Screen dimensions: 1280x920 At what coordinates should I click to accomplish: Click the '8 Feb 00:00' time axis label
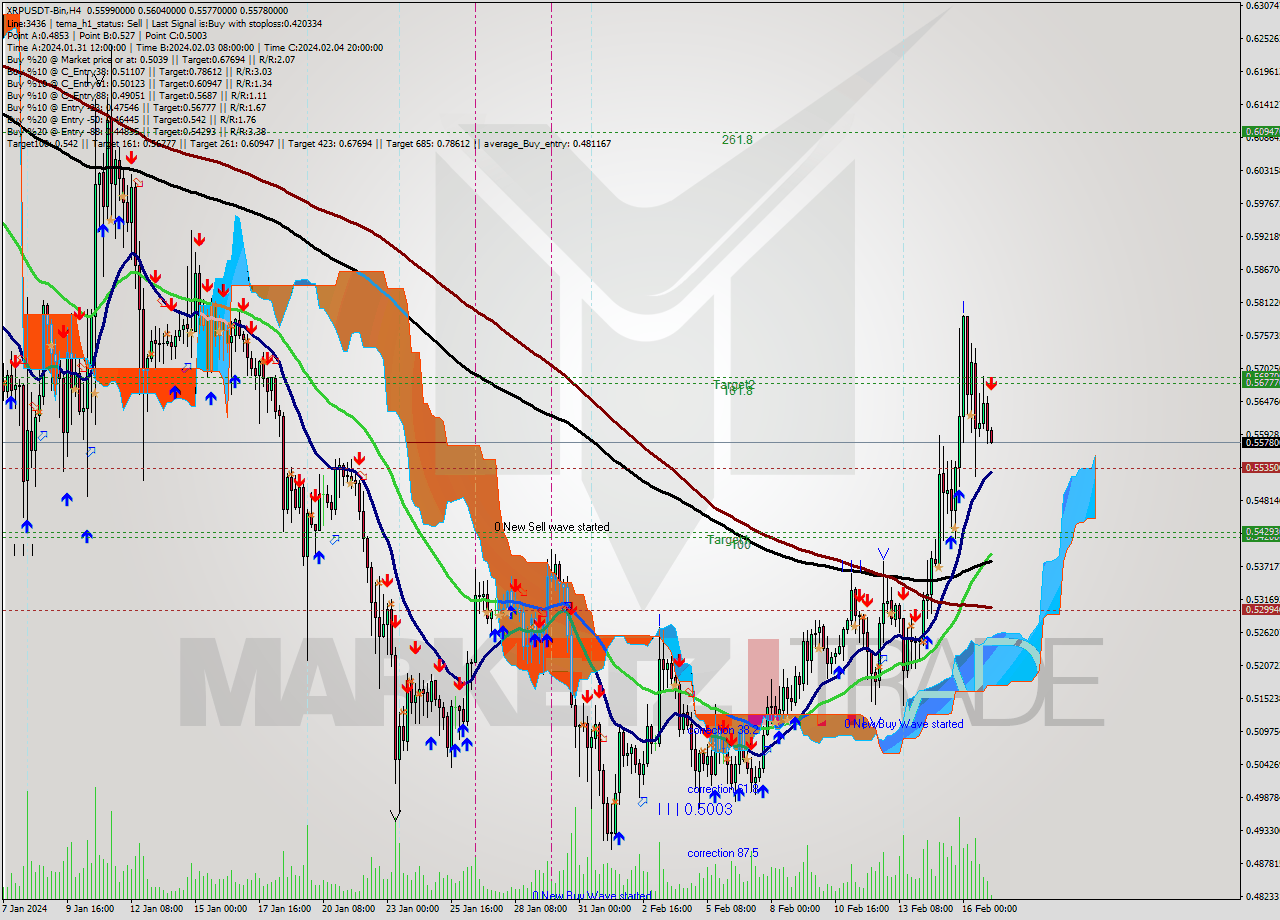point(795,910)
